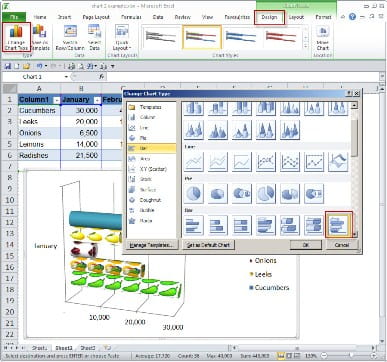The width and height of the screenshot is (387, 362).
Task: Select Bubble category in chart type list
Action: click(152, 210)
